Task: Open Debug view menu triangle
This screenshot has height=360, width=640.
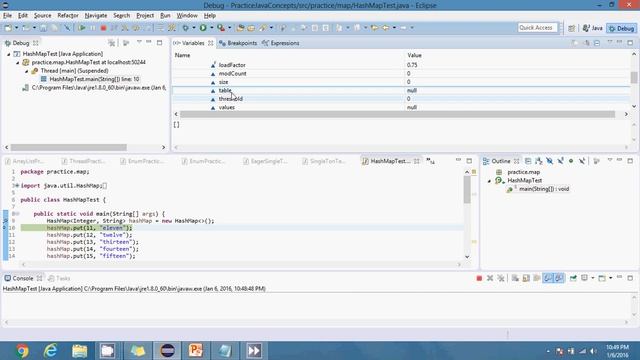Action: (139, 42)
